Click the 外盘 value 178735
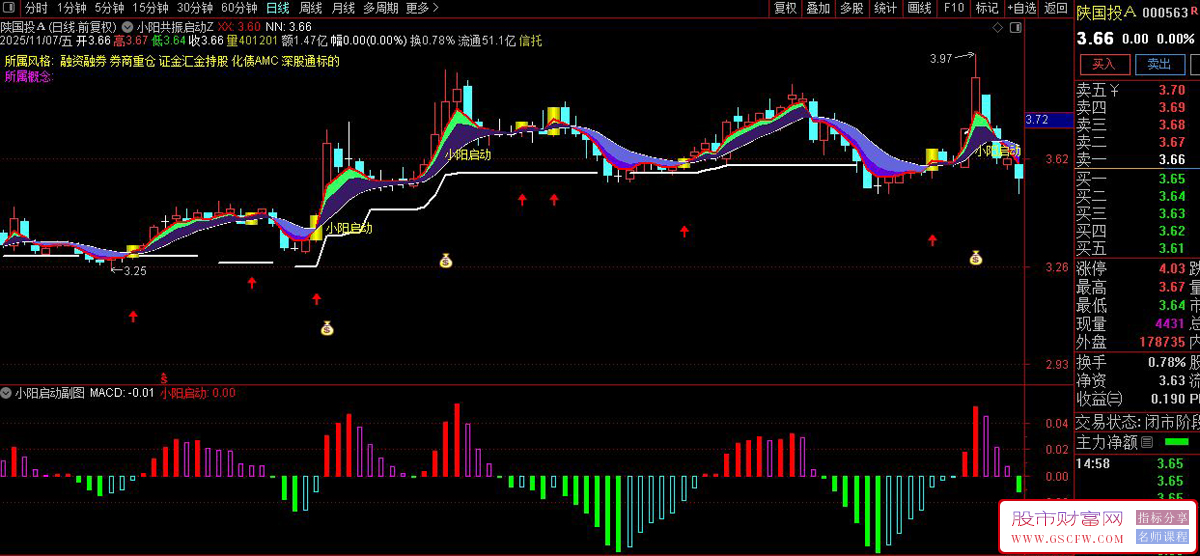This screenshot has width=1200, height=556. click(x=1161, y=342)
